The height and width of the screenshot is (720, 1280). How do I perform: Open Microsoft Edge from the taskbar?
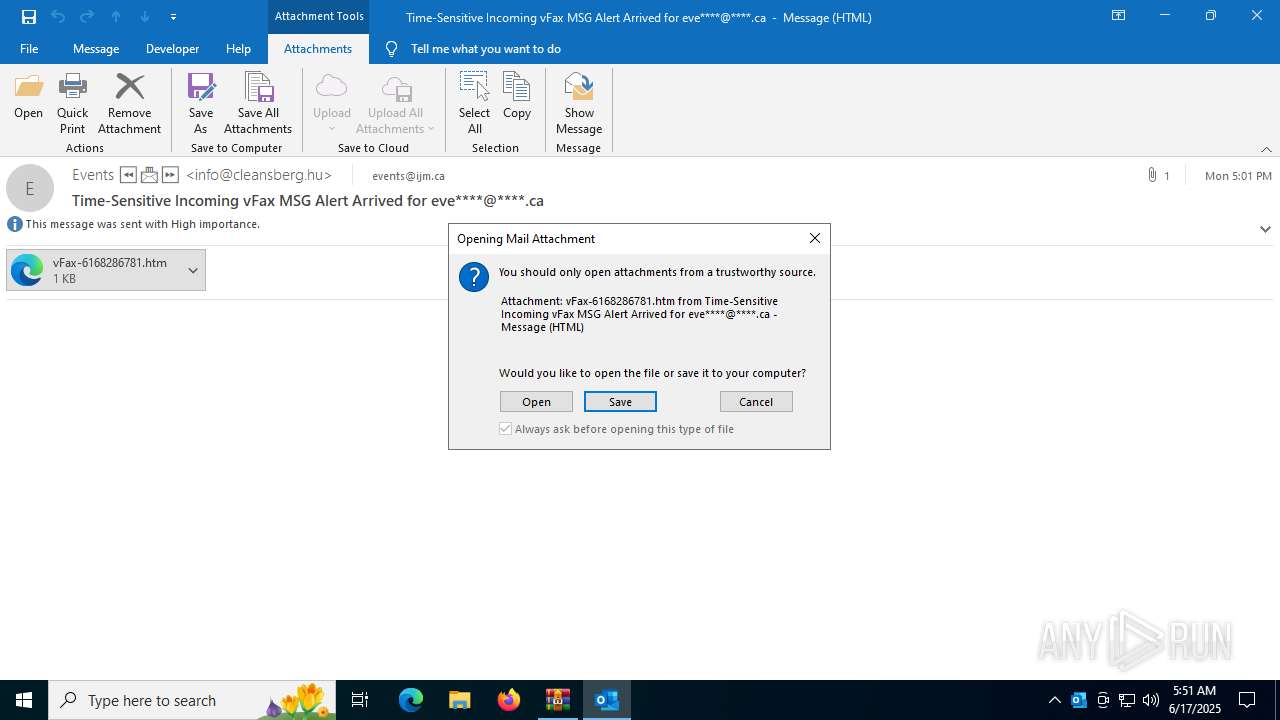[x=411, y=700]
